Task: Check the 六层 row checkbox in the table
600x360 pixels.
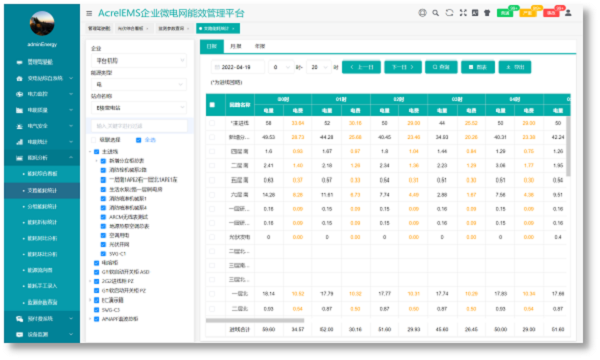Action: tap(212, 195)
